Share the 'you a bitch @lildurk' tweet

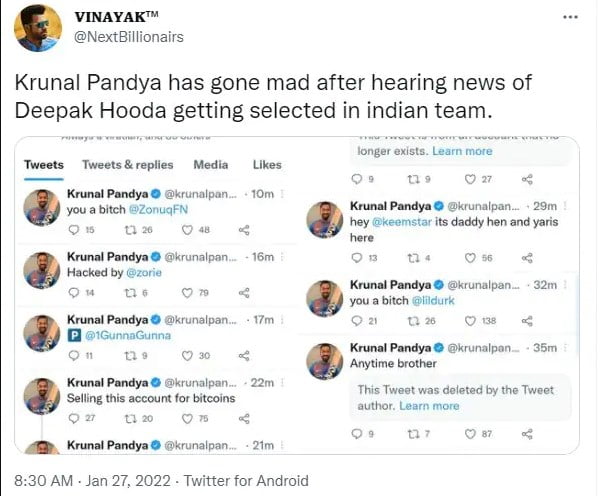[527, 321]
